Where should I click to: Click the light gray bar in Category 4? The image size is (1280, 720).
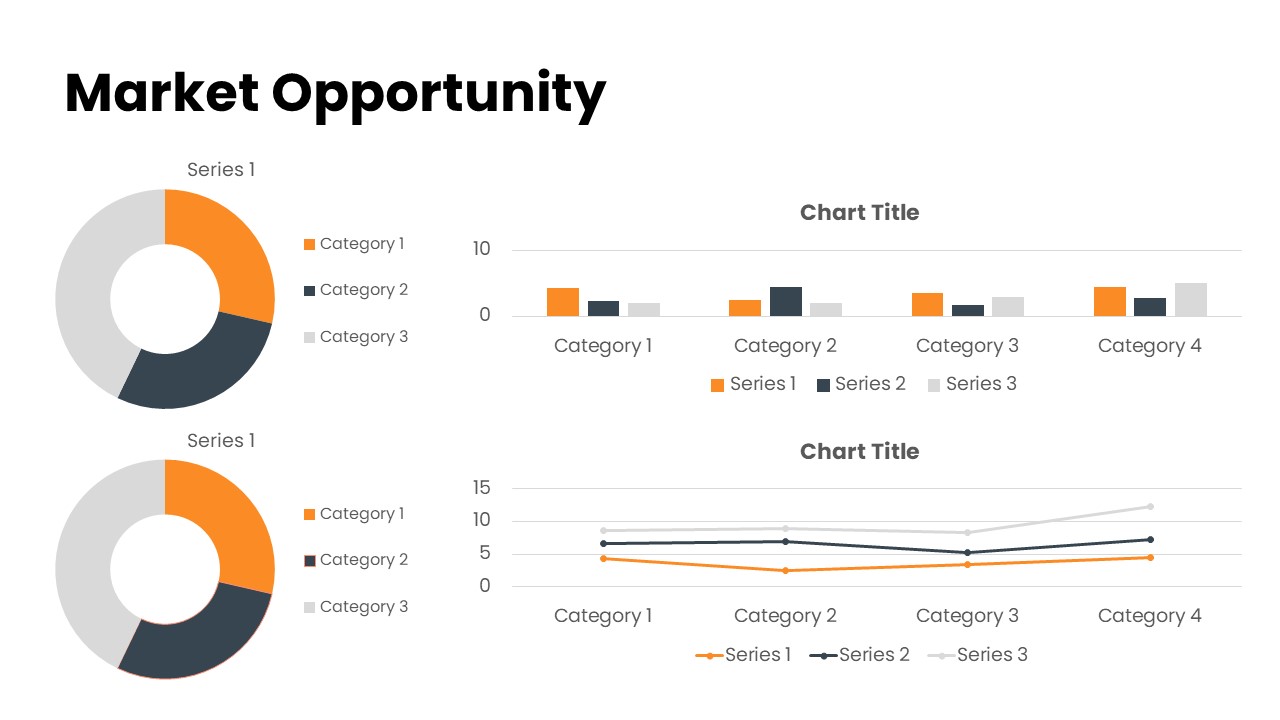tap(1190, 299)
